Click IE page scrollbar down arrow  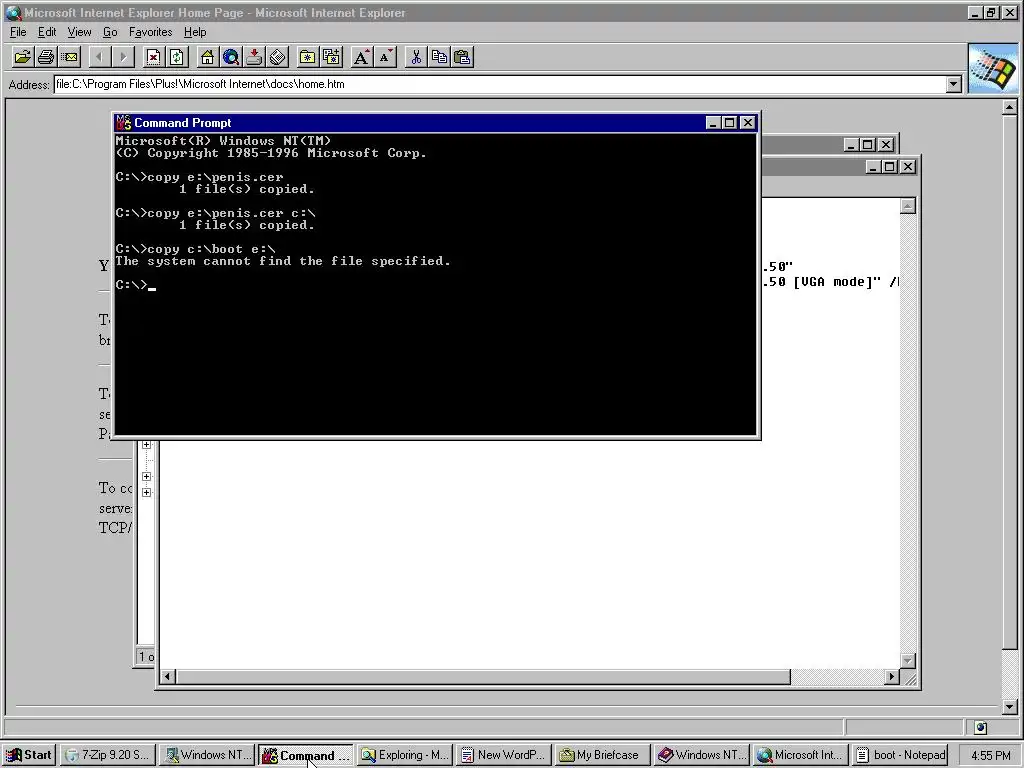(1010, 707)
